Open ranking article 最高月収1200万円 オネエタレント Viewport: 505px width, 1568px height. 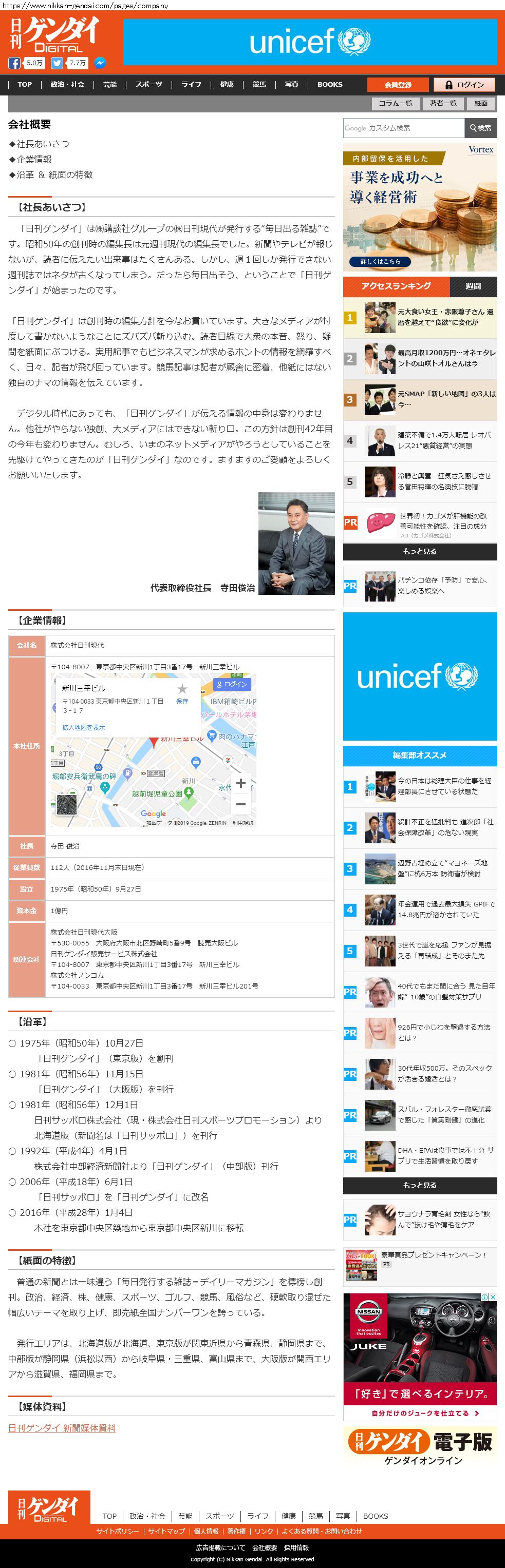click(446, 358)
